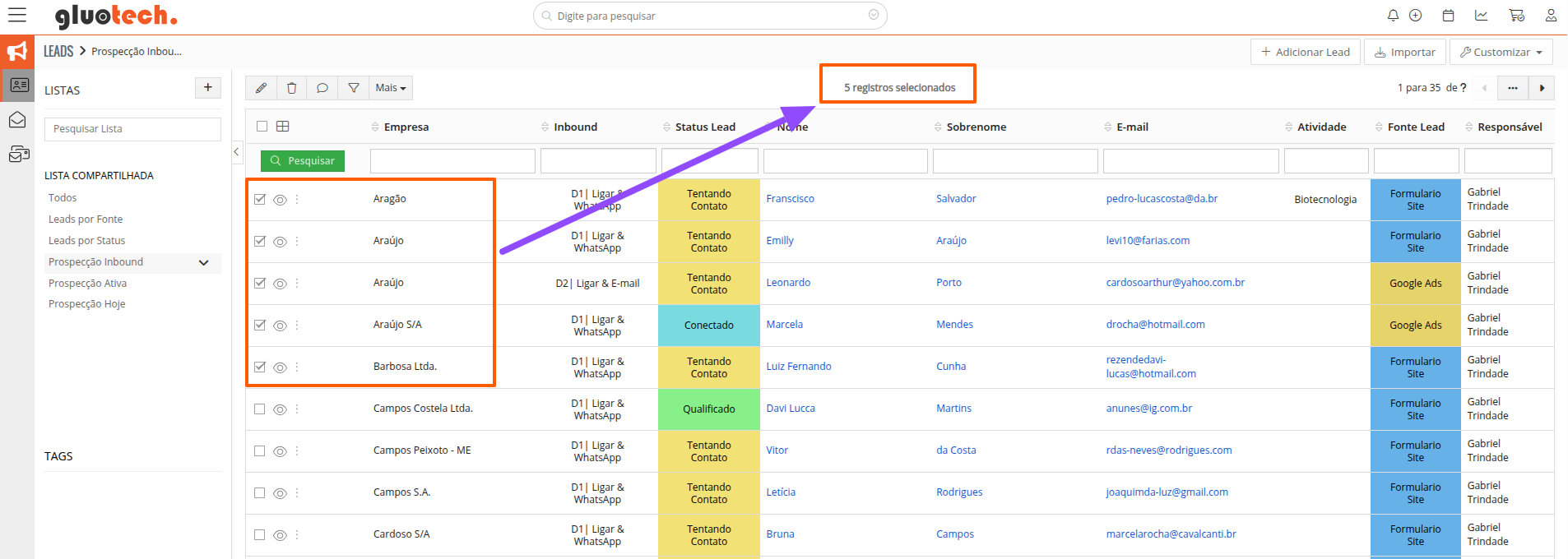
Task: Click the trash delete icon
Action: coord(291,88)
